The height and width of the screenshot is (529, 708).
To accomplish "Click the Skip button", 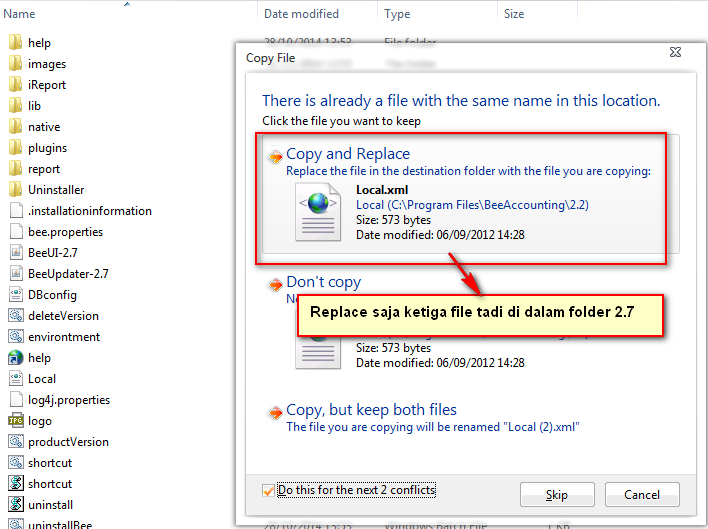I will coord(557,495).
